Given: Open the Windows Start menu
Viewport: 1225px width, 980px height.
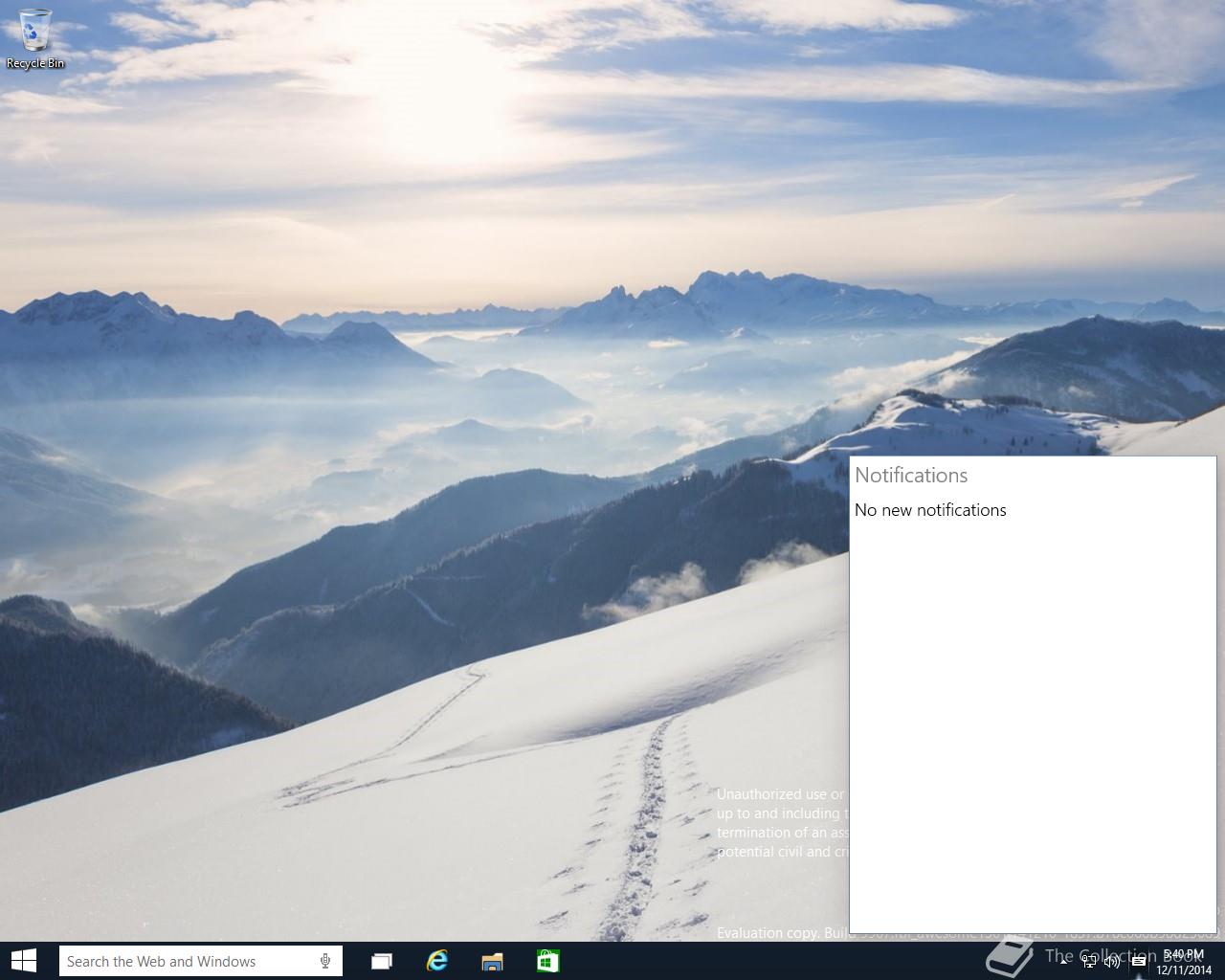Looking at the screenshot, I should pyautogui.click(x=24, y=961).
